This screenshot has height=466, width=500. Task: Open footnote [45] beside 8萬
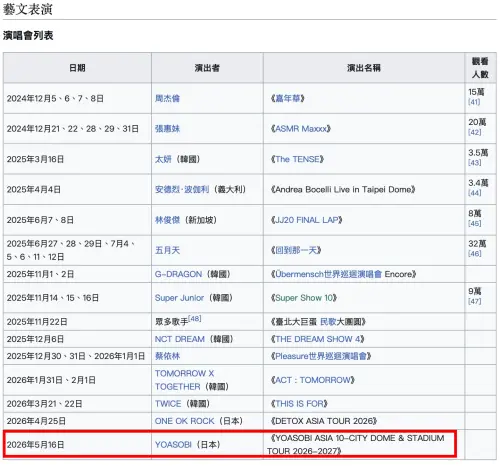pyautogui.click(x=475, y=223)
